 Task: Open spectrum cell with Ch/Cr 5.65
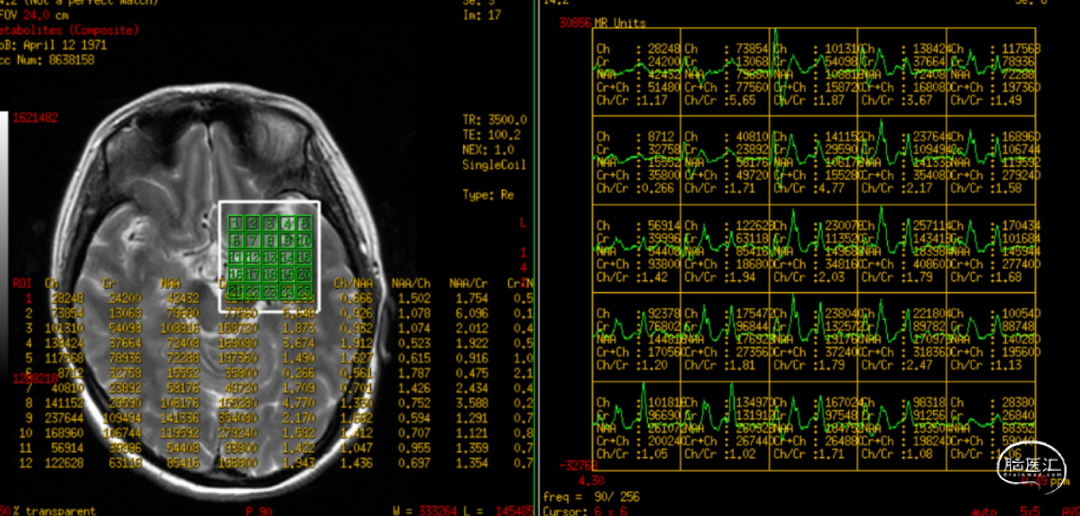pyautogui.click(x=725, y=72)
